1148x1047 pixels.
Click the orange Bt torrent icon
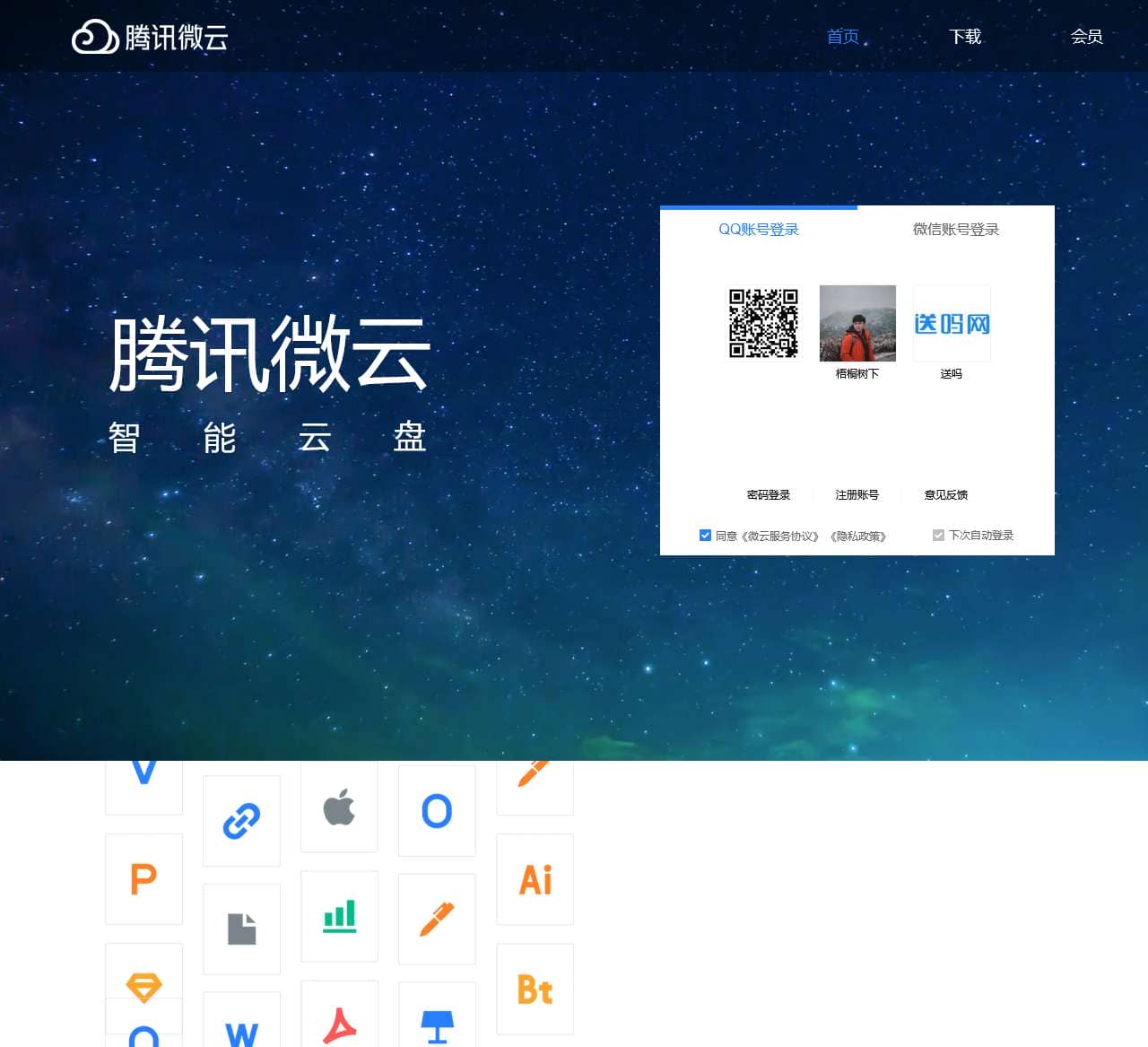pyautogui.click(x=535, y=989)
